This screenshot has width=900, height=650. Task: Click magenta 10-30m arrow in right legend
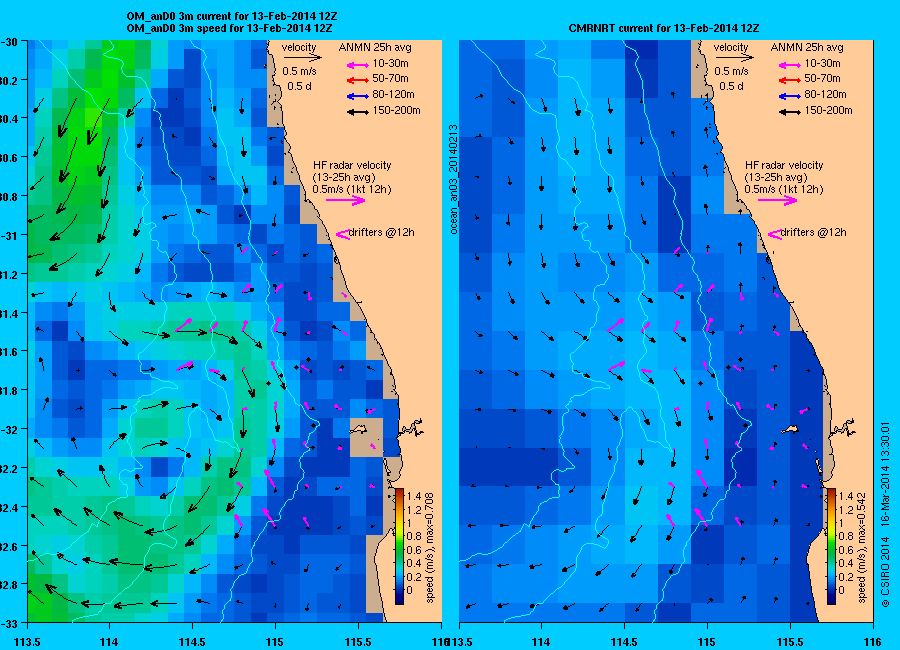789,65
